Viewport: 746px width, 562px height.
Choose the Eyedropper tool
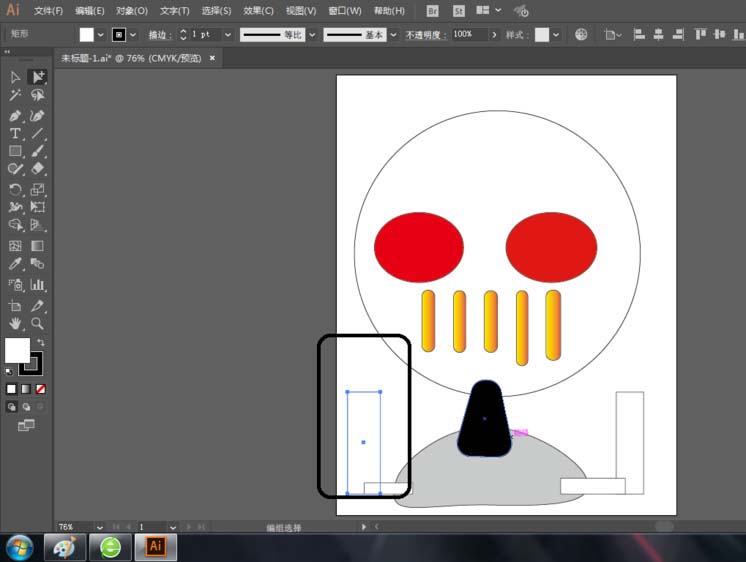pos(15,264)
